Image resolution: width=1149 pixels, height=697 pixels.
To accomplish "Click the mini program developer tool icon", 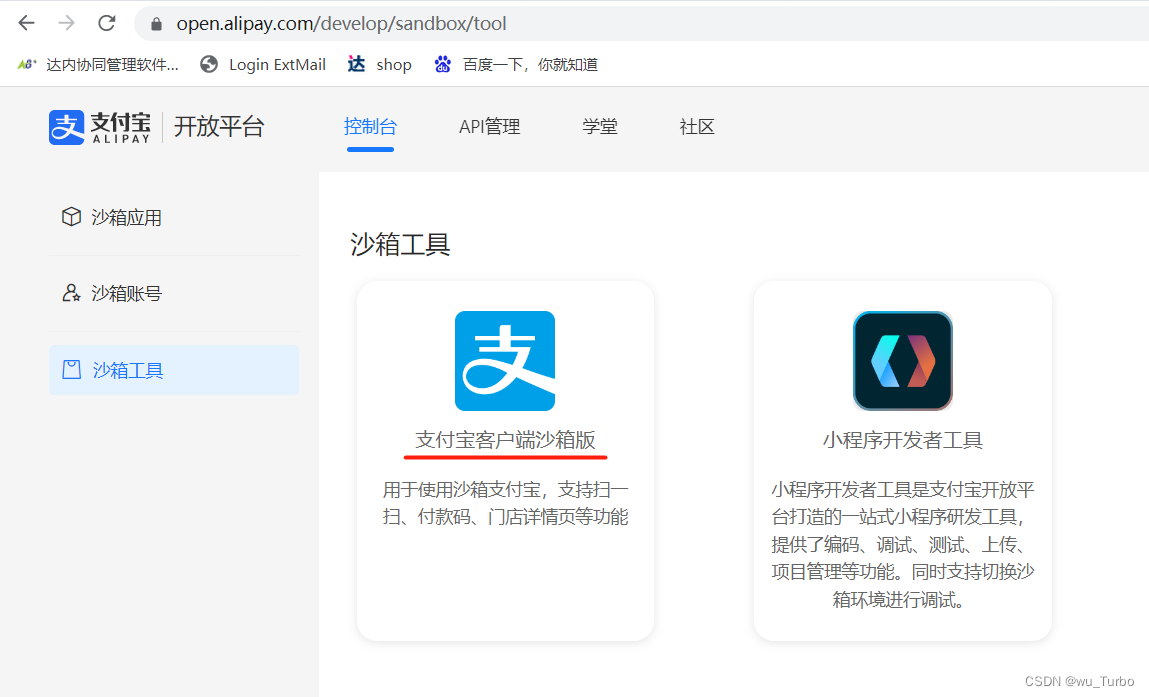I will click(x=903, y=361).
